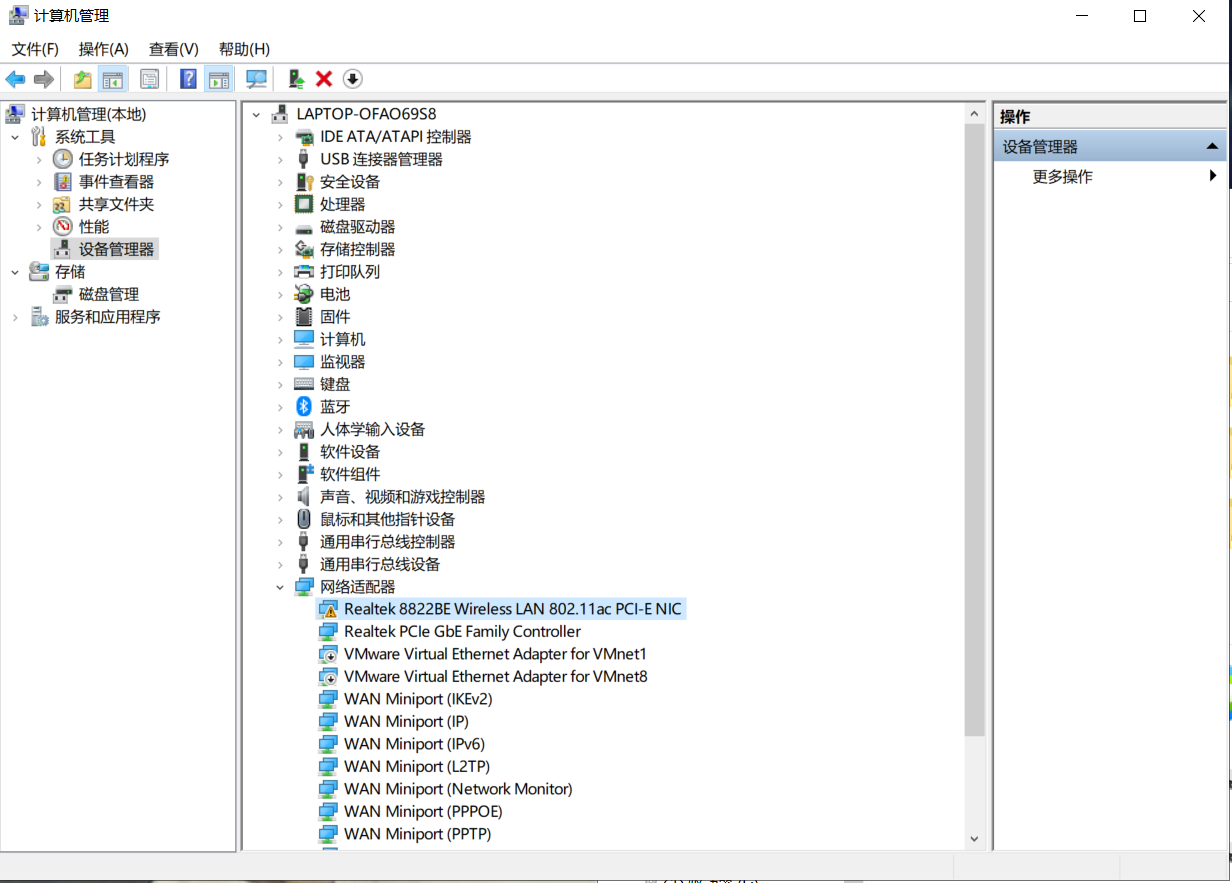Select the 固件 category
Viewport: 1232px width, 883px height.
[x=335, y=317]
